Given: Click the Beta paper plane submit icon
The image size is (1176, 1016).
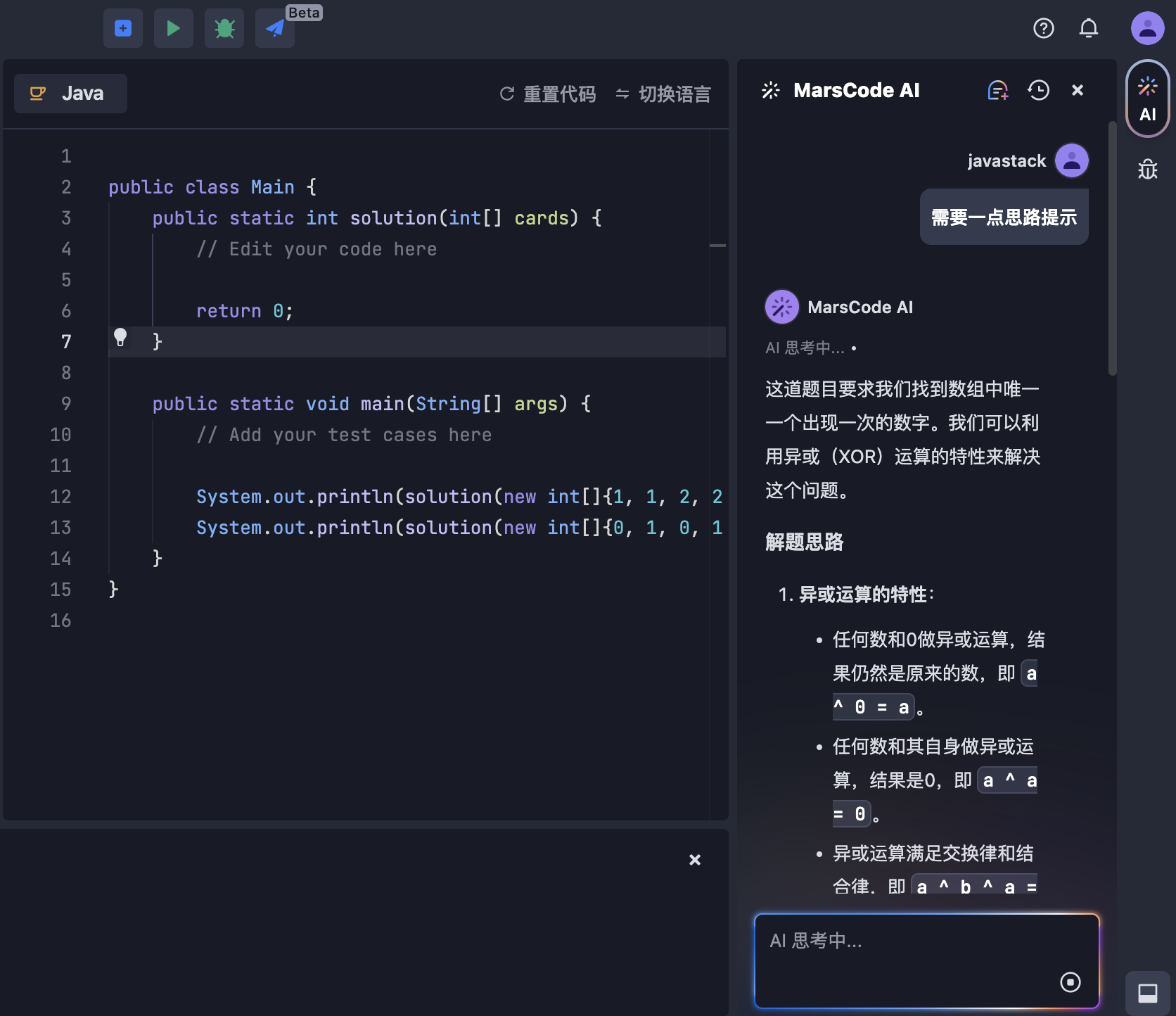Looking at the screenshot, I should click(275, 28).
